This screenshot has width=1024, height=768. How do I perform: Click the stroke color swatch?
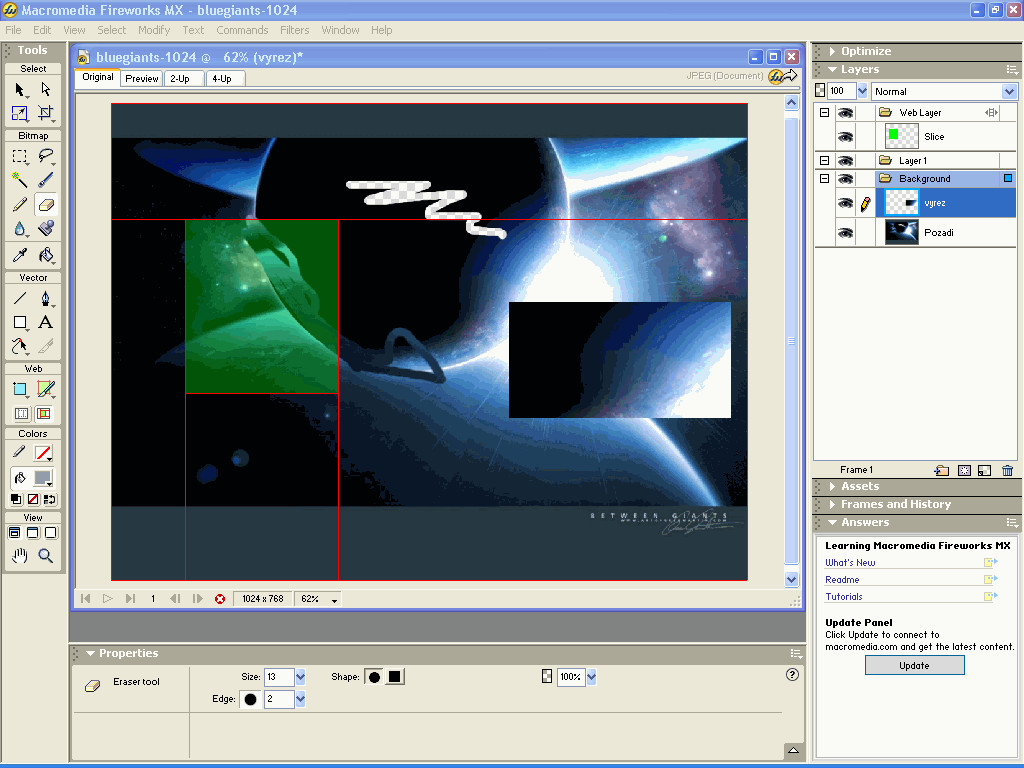tap(43, 453)
